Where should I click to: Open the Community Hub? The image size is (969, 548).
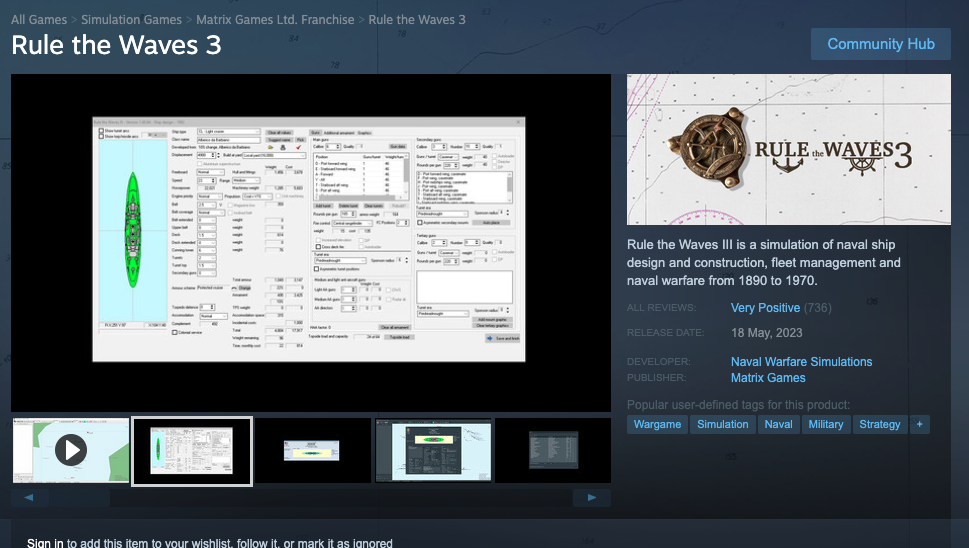(881, 44)
